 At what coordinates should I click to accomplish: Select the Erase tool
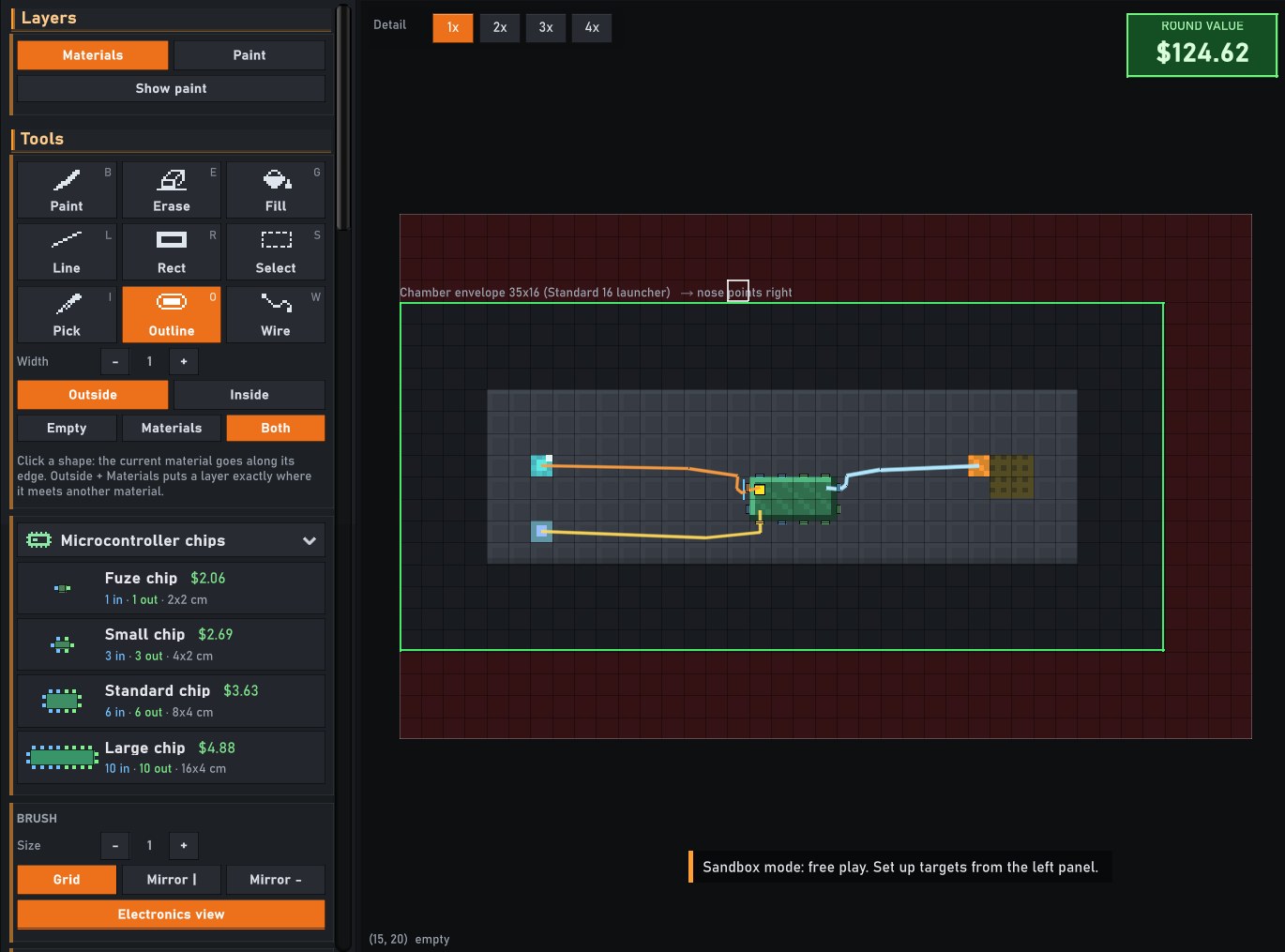172,190
